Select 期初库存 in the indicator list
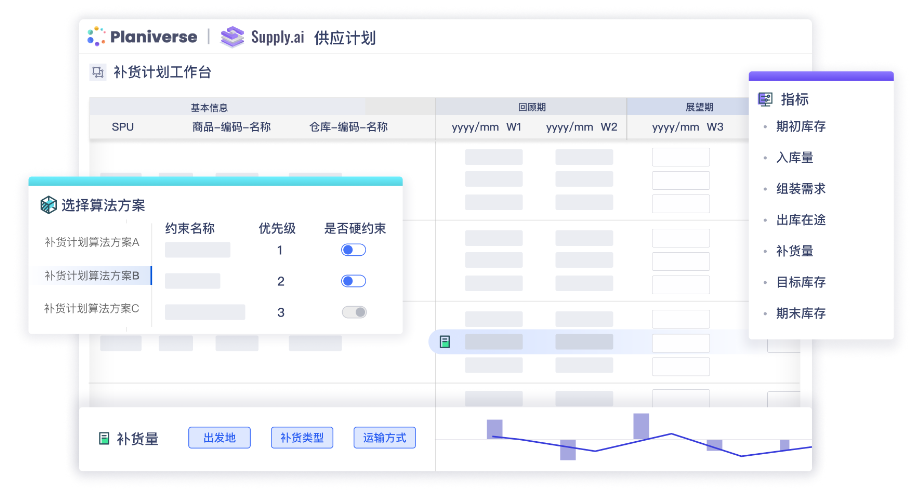The image size is (922, 499). coord(800,127)
